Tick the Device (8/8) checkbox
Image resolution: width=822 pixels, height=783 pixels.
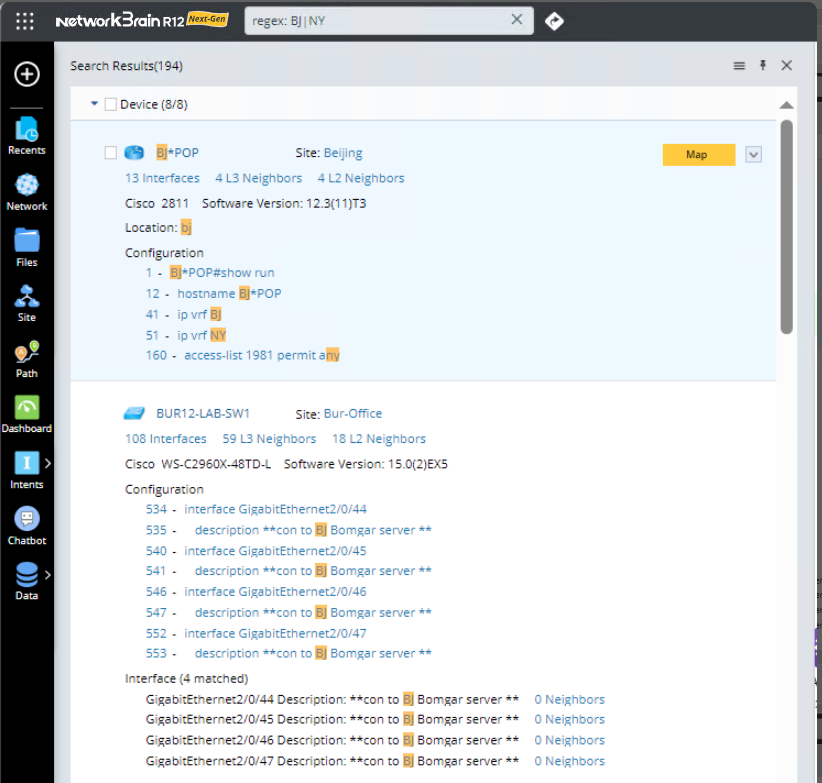(x=111, y=104)
